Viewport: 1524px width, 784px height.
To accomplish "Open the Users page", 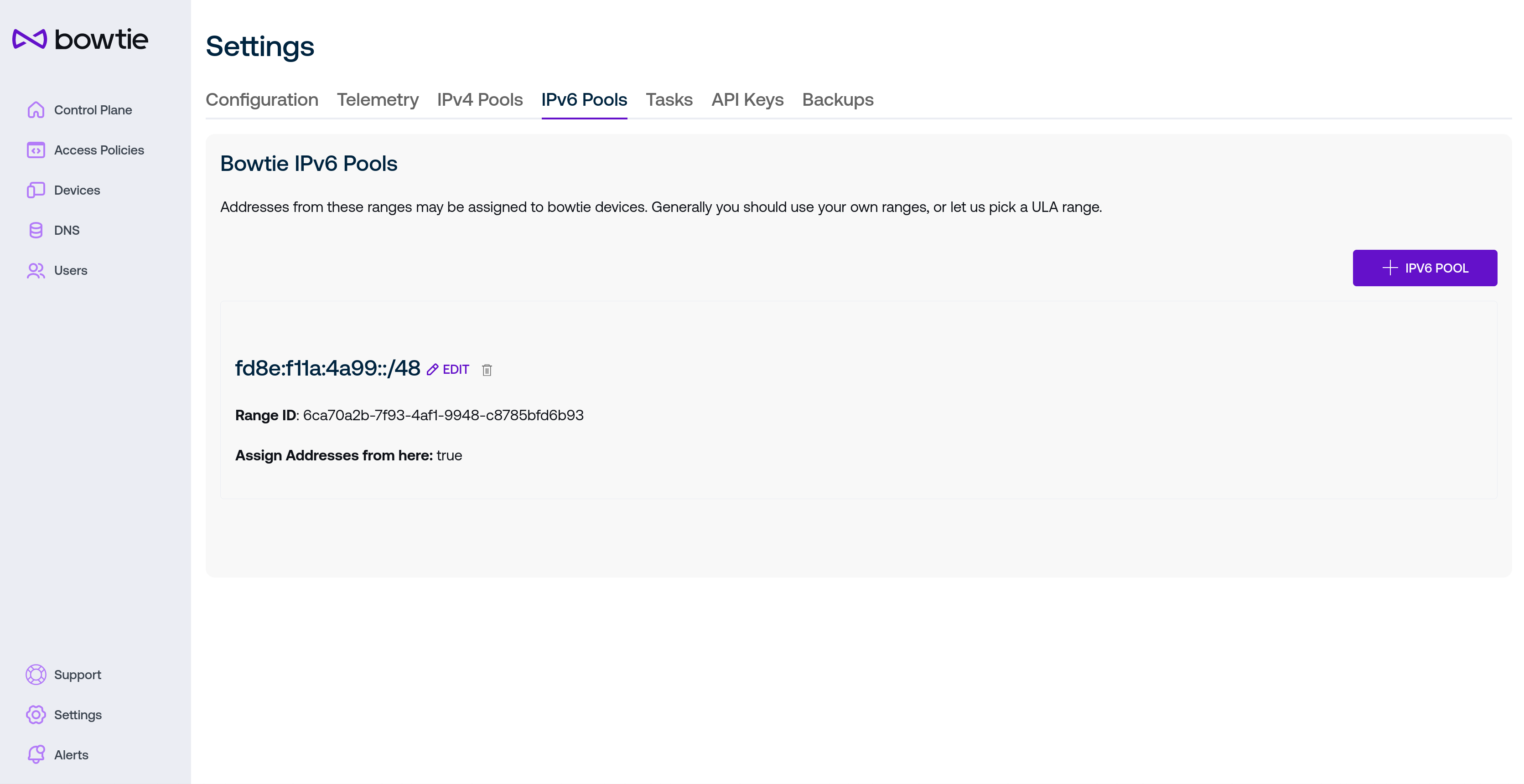I will 70,270.
